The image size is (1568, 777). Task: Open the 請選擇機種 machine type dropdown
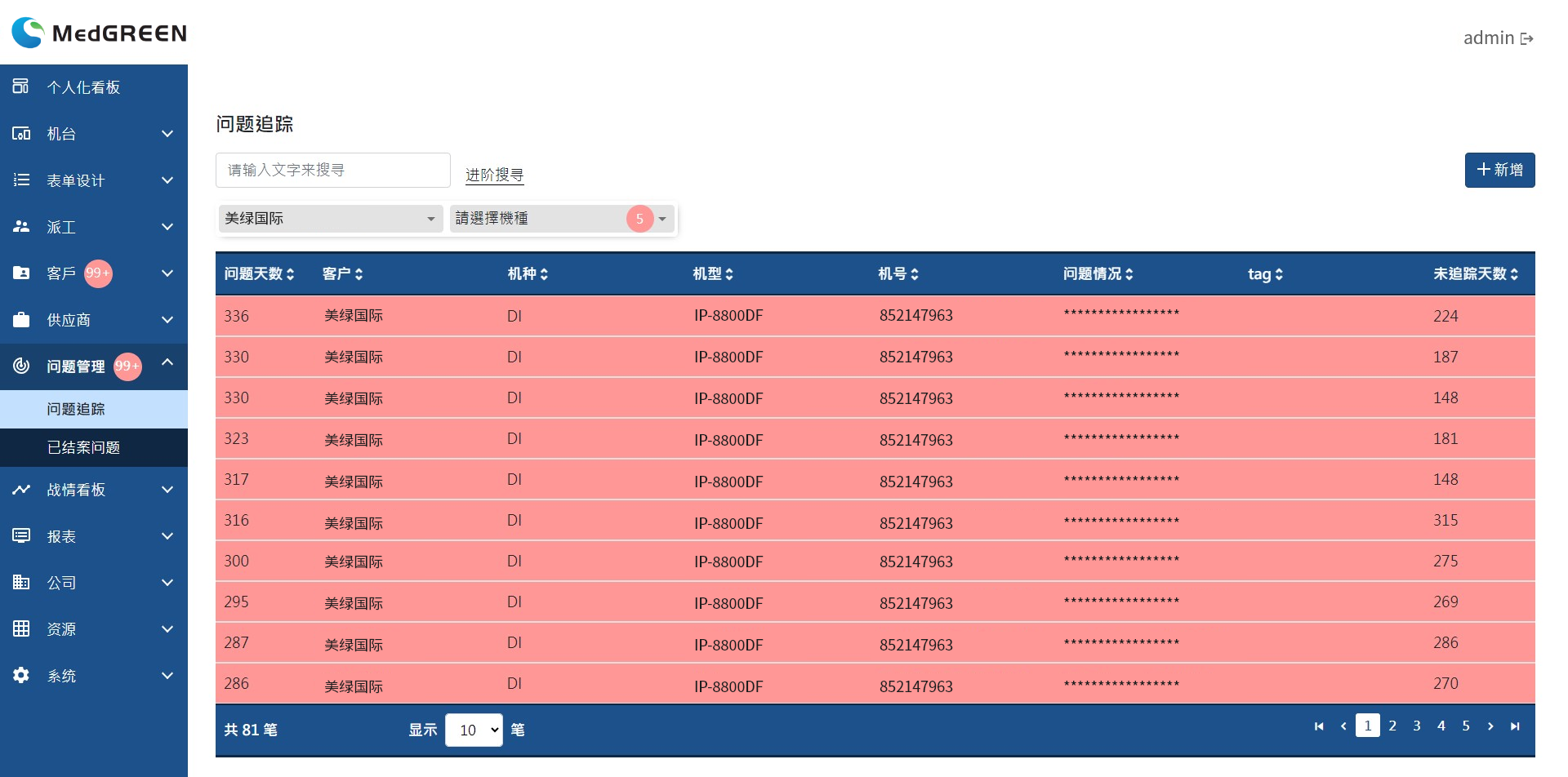pyautogui.click(x=562, y=218)
